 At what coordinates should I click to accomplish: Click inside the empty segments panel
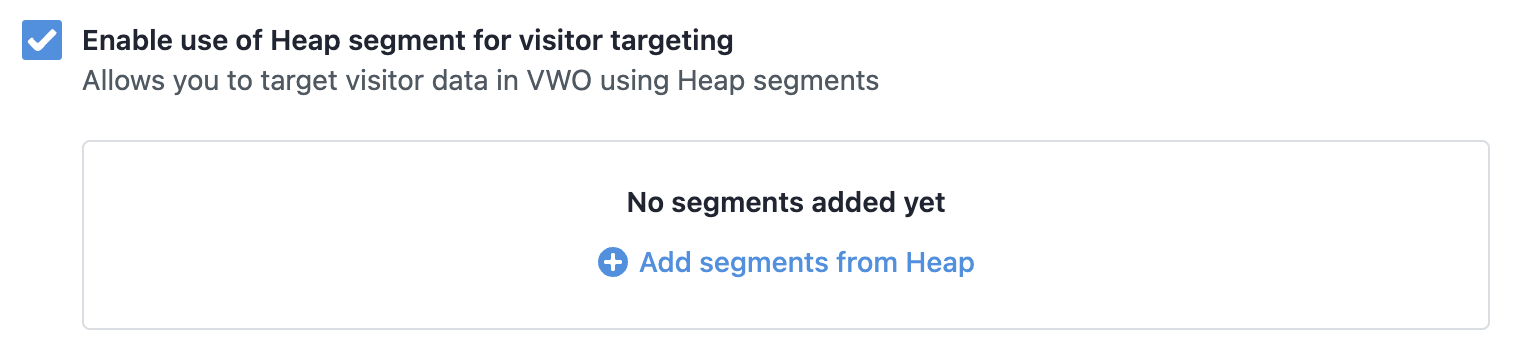tap(786, 235)
